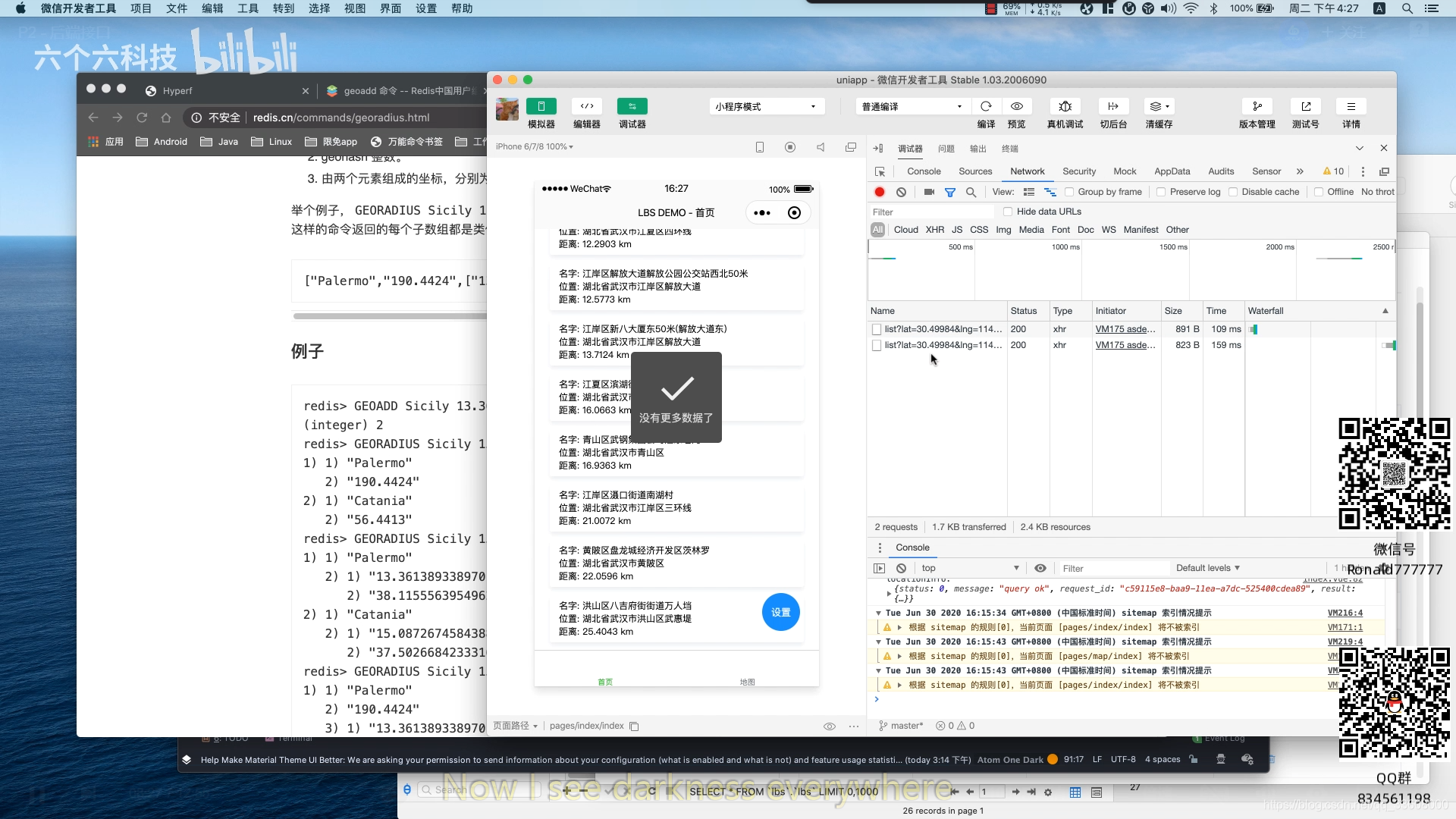Open the editor panel icon
The height and width of the screenshot is (819, 1456).
[586, 107]
